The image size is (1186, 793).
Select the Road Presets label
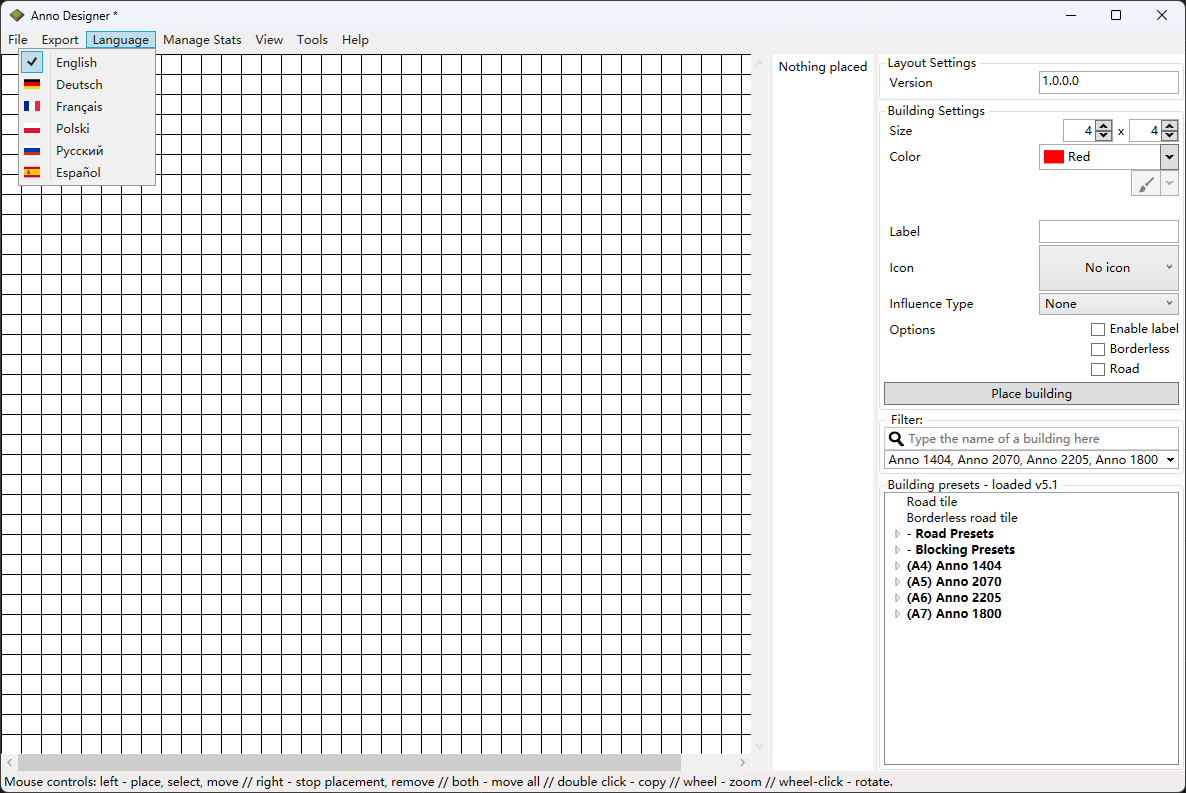click(950, 534)
